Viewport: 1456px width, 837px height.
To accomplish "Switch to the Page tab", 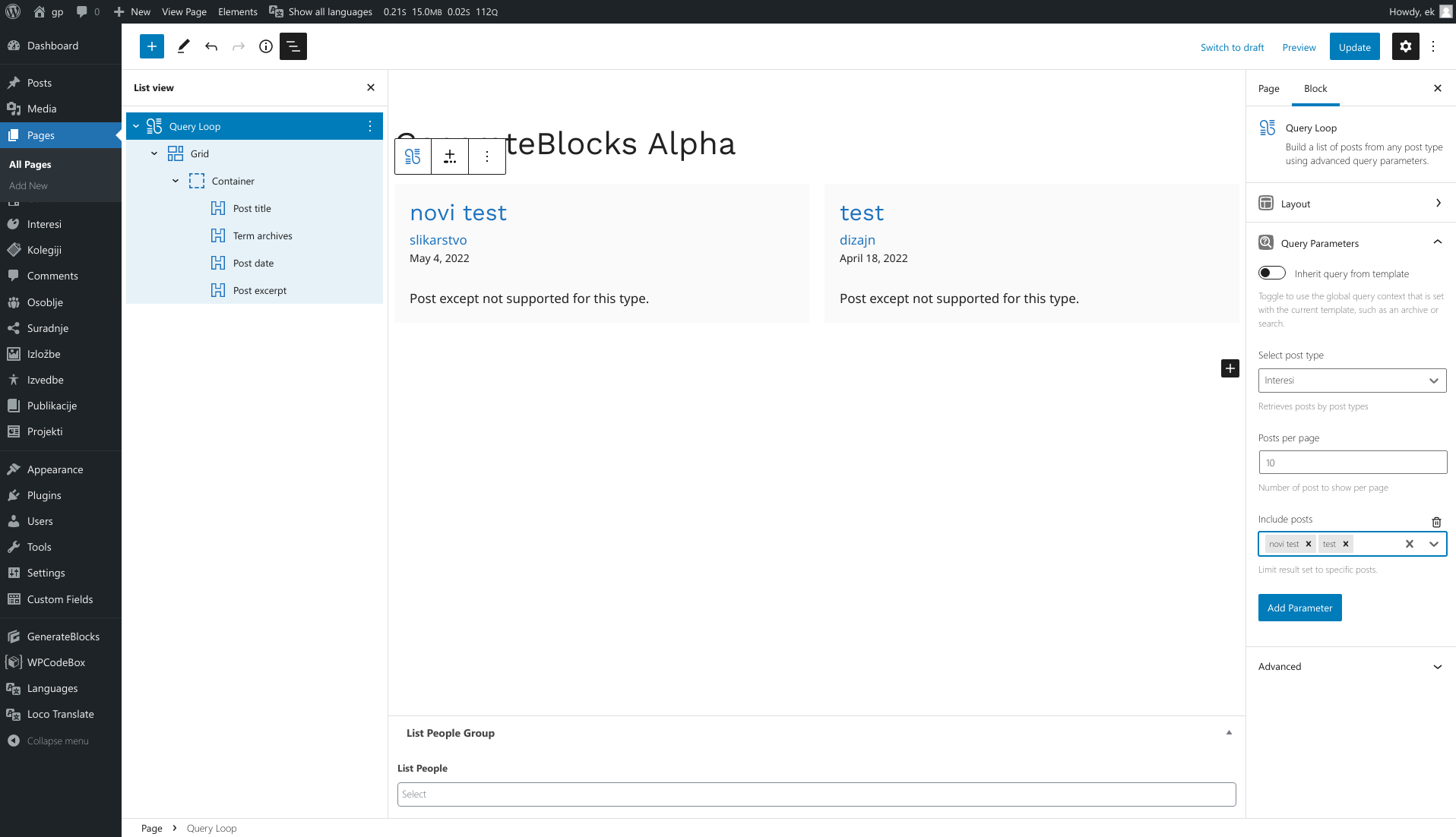I will point(1268,88).
